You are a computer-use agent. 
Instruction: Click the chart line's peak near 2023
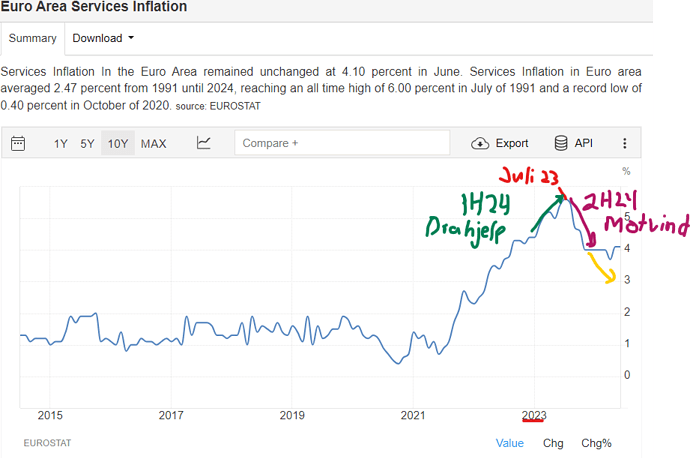coord(567,199)
